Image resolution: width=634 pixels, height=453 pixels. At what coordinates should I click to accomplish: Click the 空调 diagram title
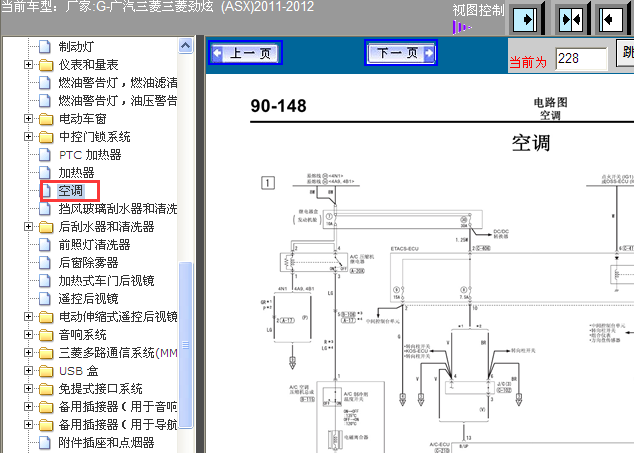[531, 143]
